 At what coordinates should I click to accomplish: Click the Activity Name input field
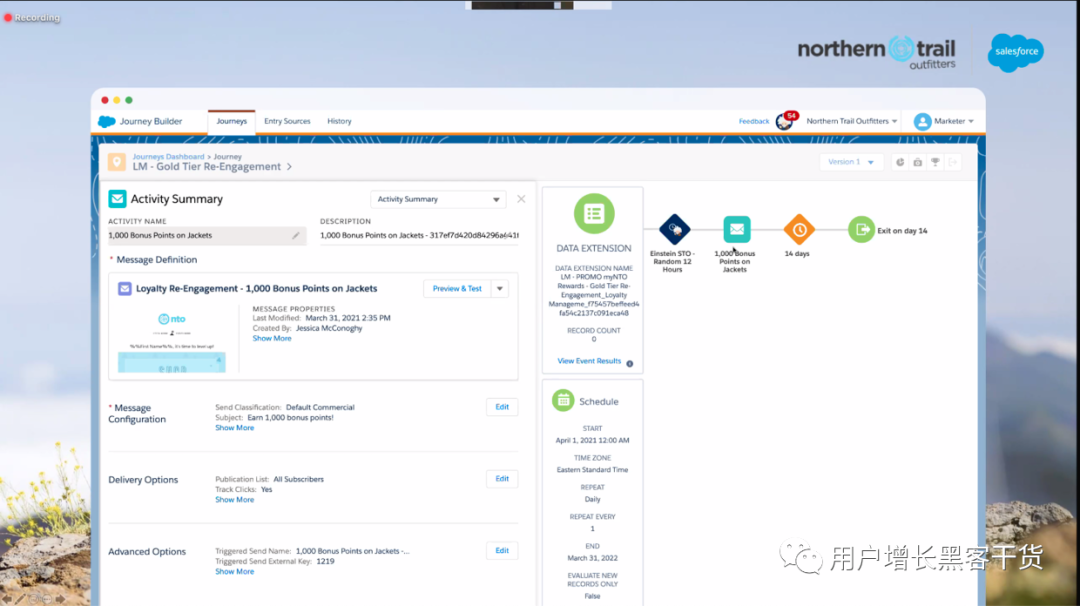pos(207,236)
